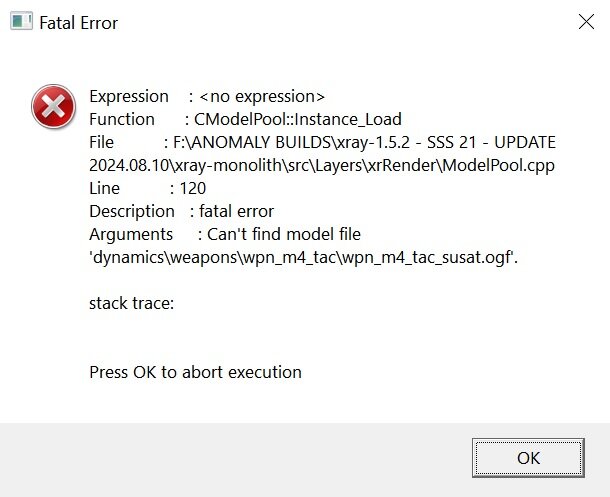Viewport: 610px width, 497px height.
Task: Click the ModelPool.cpp path line
Action: [322, 165]
